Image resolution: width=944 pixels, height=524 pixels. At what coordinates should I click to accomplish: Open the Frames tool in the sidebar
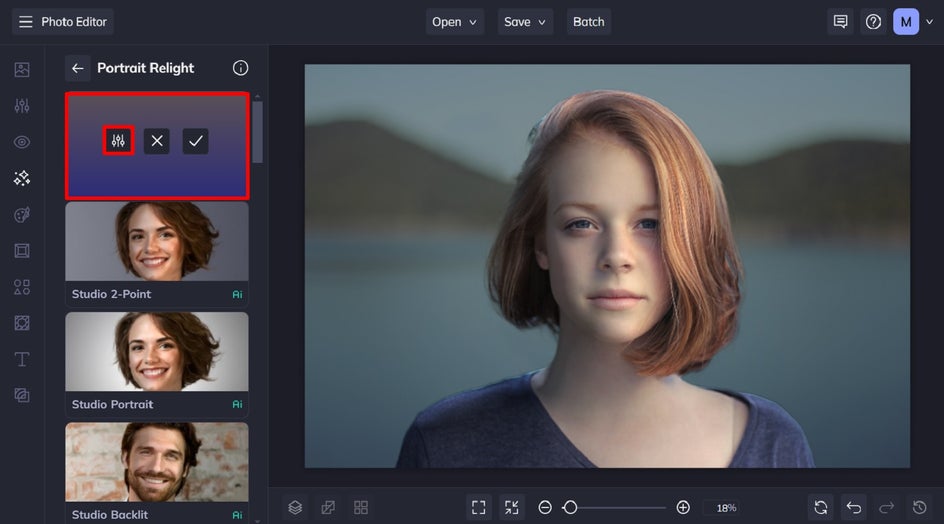point(22,250)
